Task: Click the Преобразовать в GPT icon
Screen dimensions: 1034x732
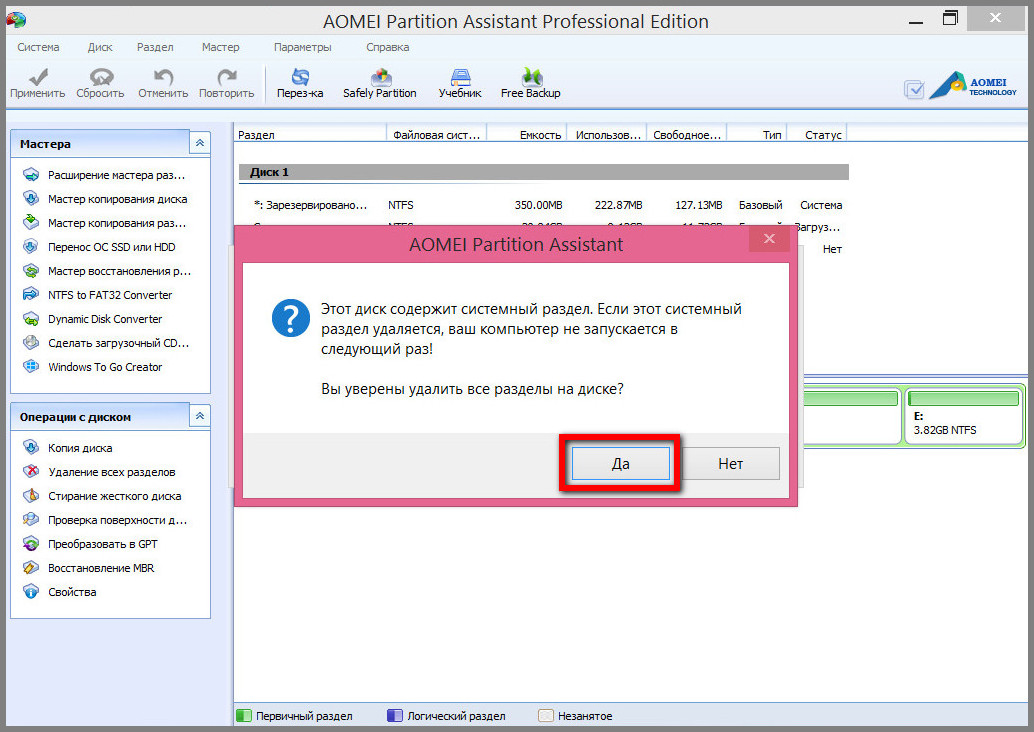Action: [x=31, y=544]
